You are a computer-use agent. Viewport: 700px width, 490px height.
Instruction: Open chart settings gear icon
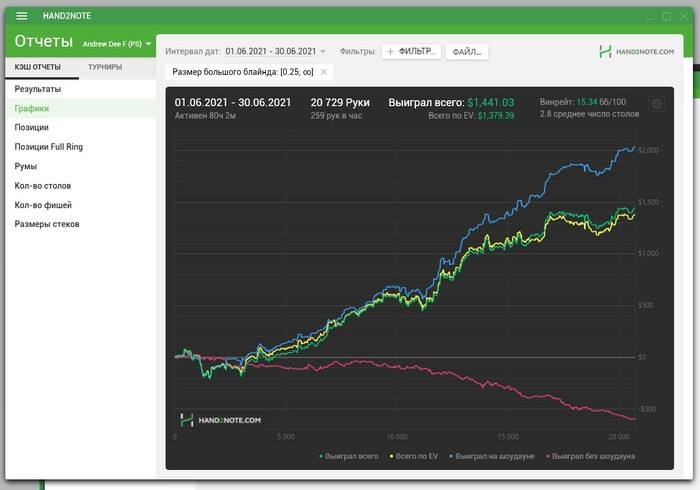coord(656,104)
